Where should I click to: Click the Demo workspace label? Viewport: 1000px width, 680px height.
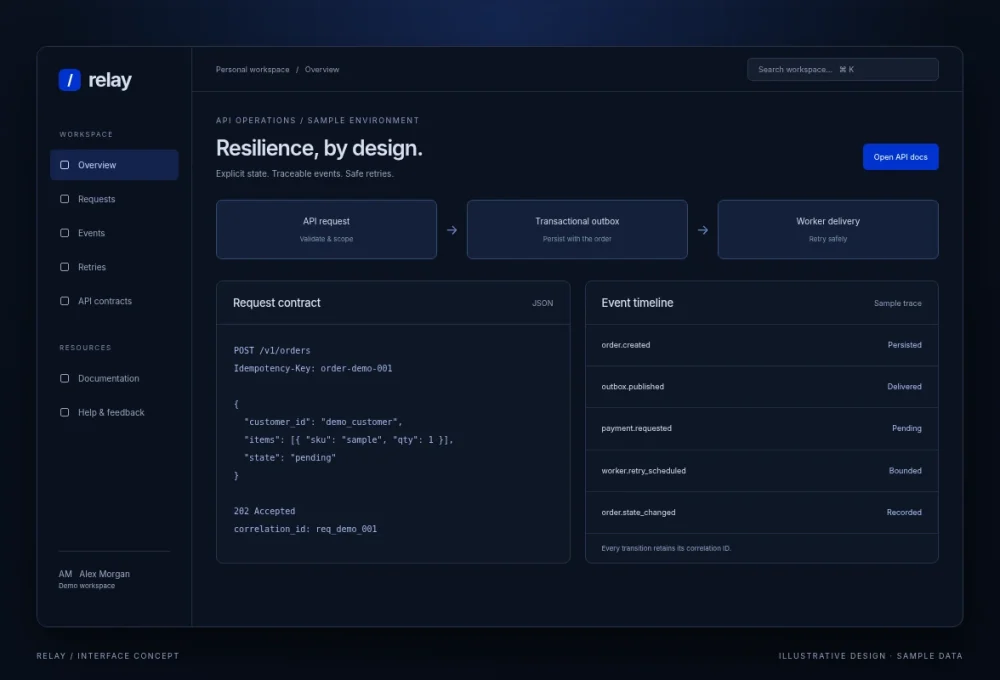(x=87, y=586)
